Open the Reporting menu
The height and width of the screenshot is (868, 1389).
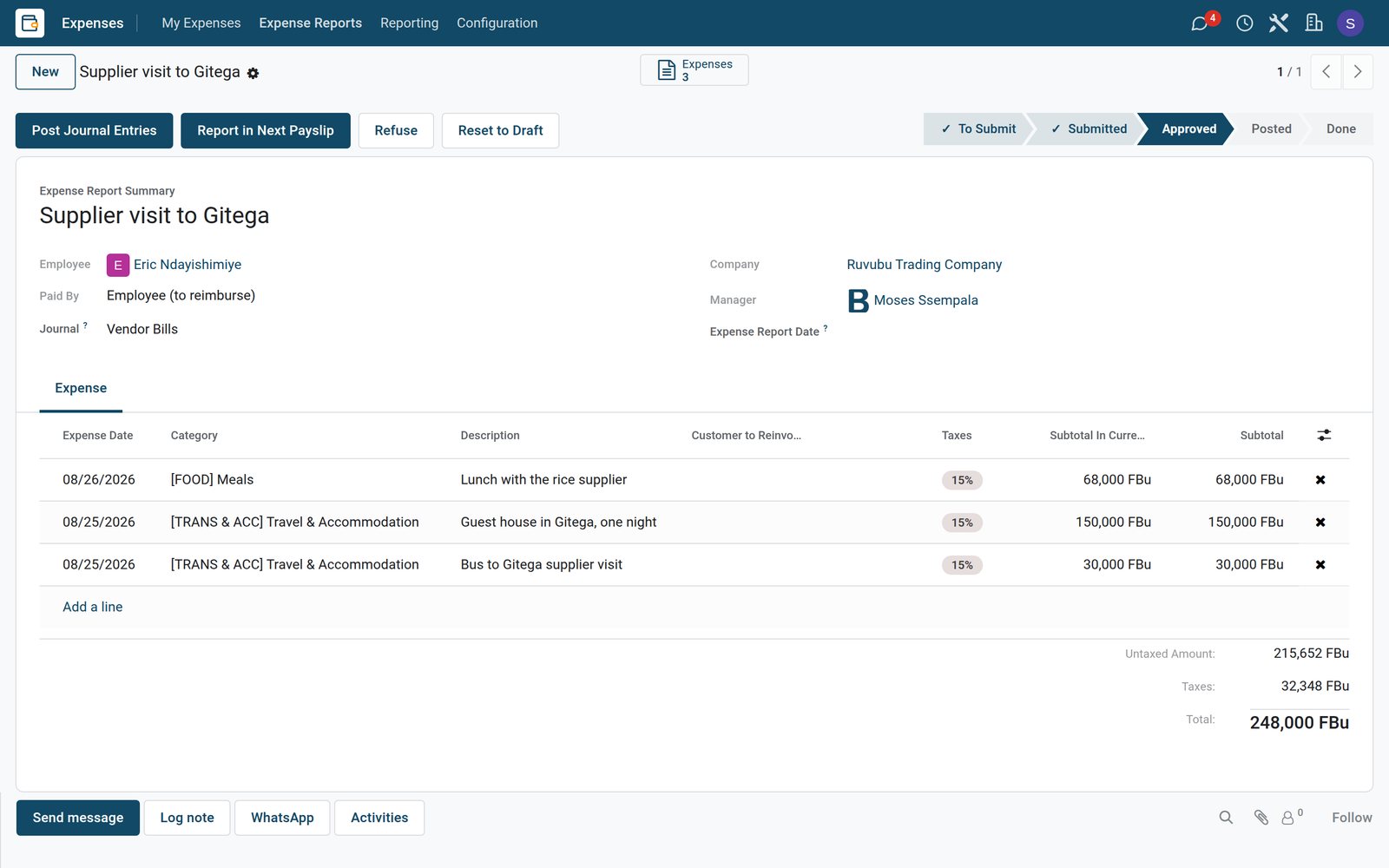pyautogui.click(x=409, y=23)
